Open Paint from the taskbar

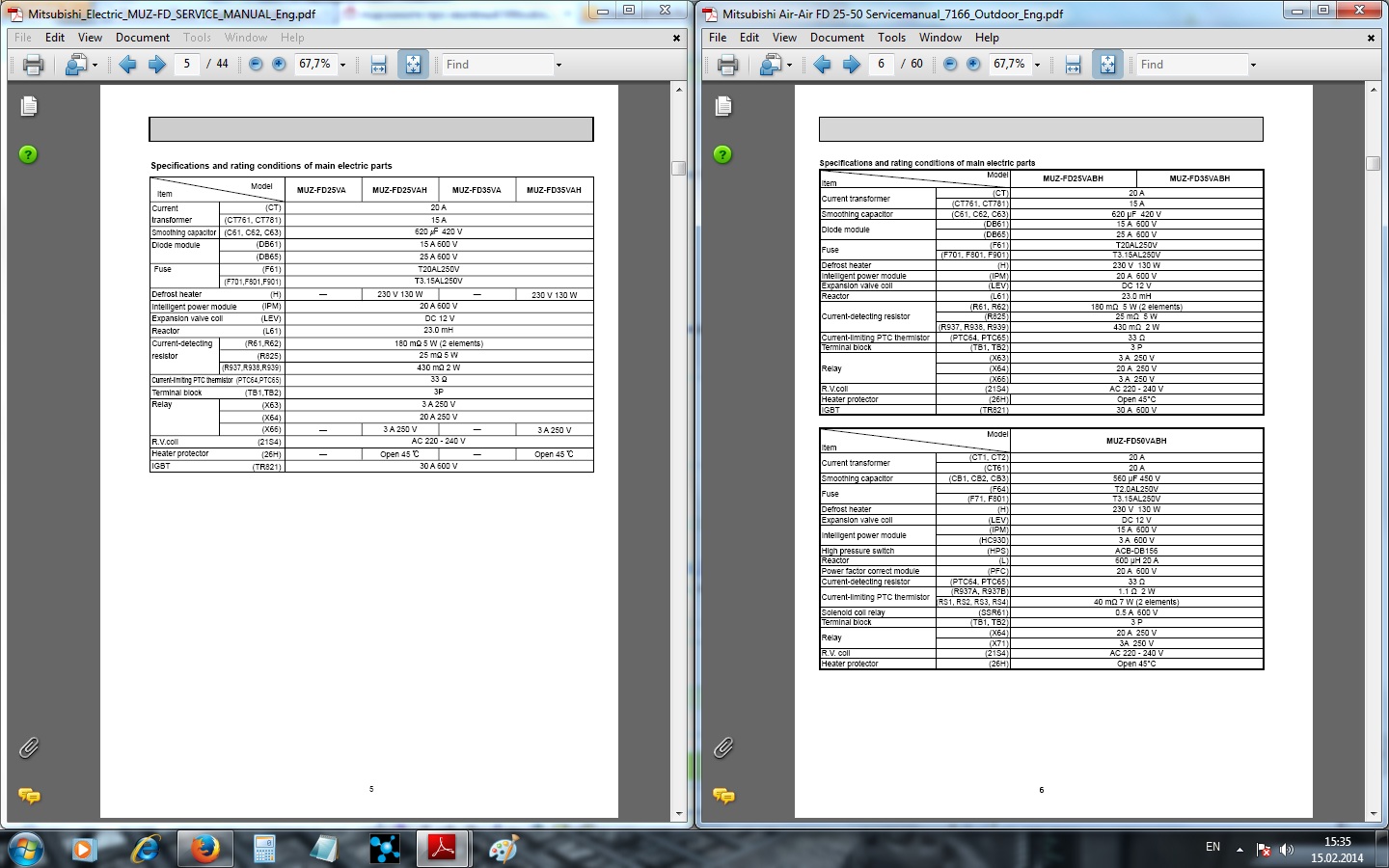tap(503, 849)
